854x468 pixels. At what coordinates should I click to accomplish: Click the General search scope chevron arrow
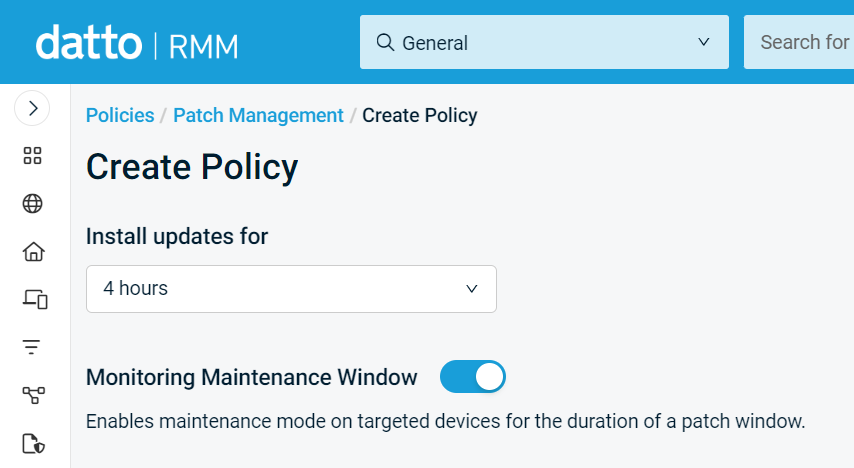704,42
